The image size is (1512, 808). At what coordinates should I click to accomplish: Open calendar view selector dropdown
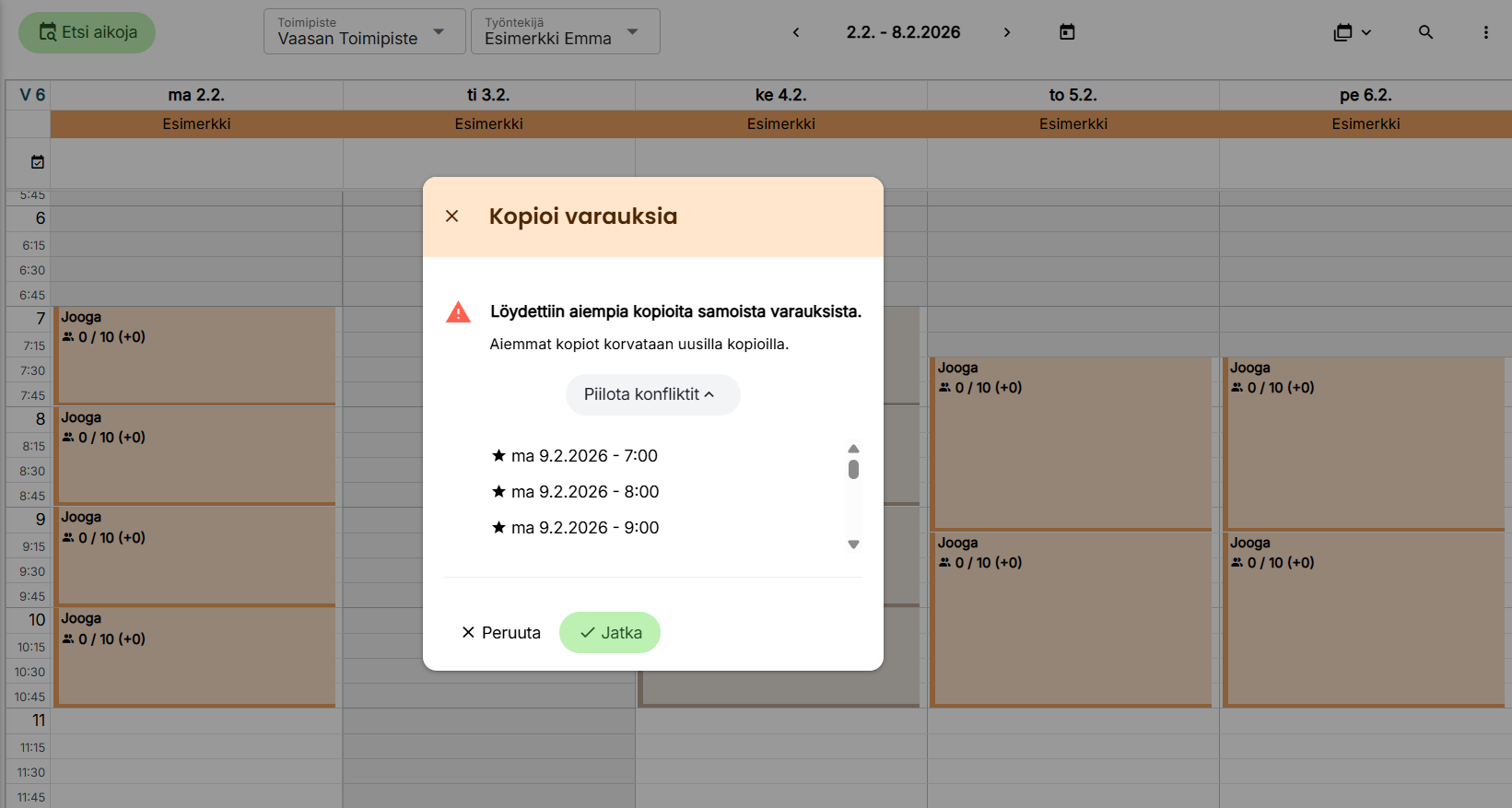(1352, 32)
